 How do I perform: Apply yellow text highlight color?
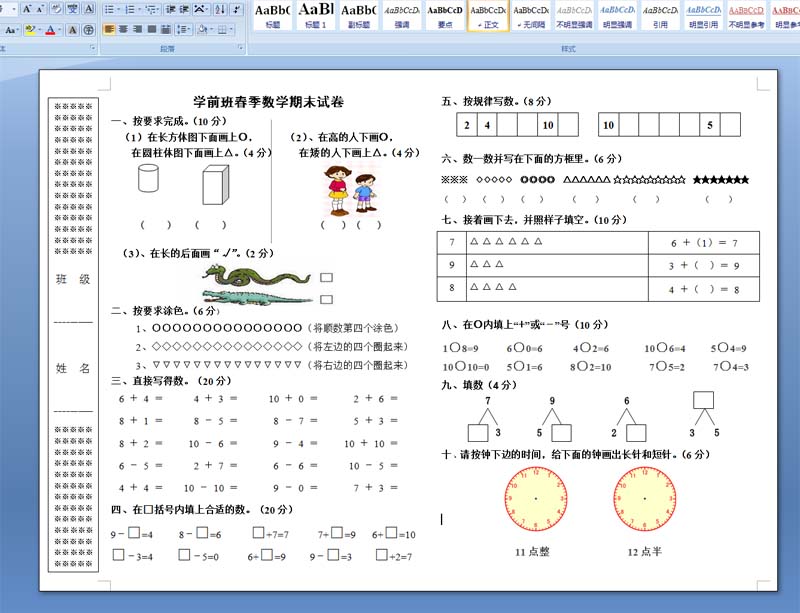pyautogui.click(x=30, y=30)
